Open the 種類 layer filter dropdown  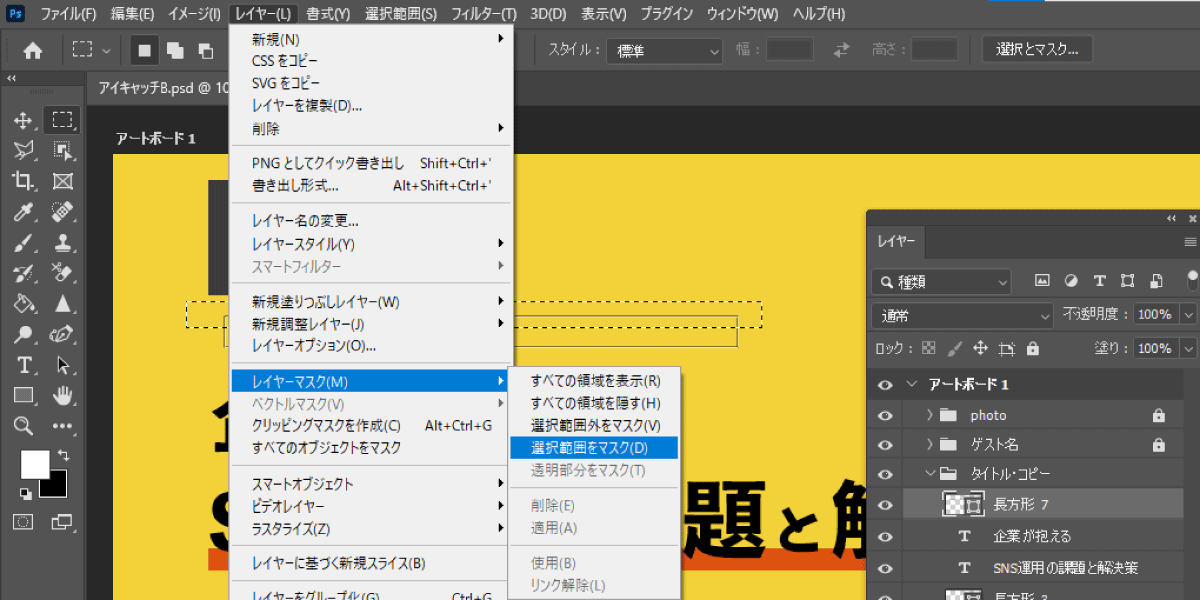pyautogui.click(x=941, y=282)
